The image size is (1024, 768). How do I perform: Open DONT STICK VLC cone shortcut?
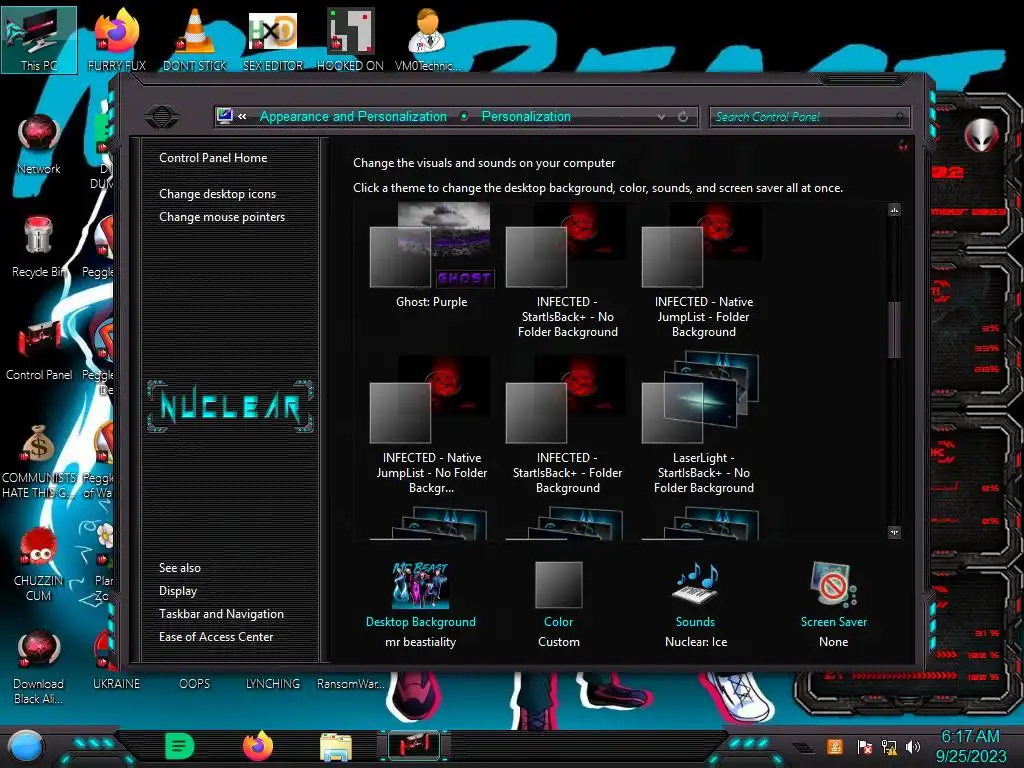pos(195,39)
